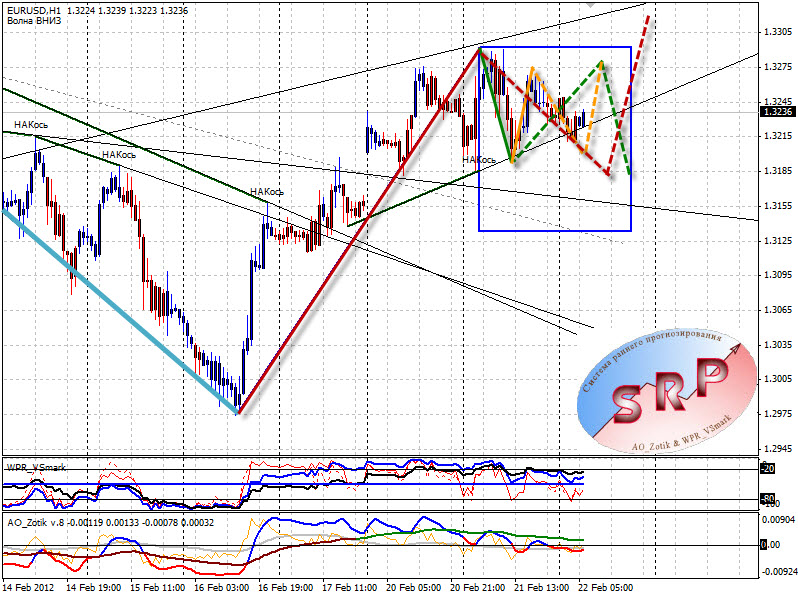Click the "Волна ВНИЗ" label
Image resolution: width=798 pixels, height=596 pixels.
coord(34,21)
